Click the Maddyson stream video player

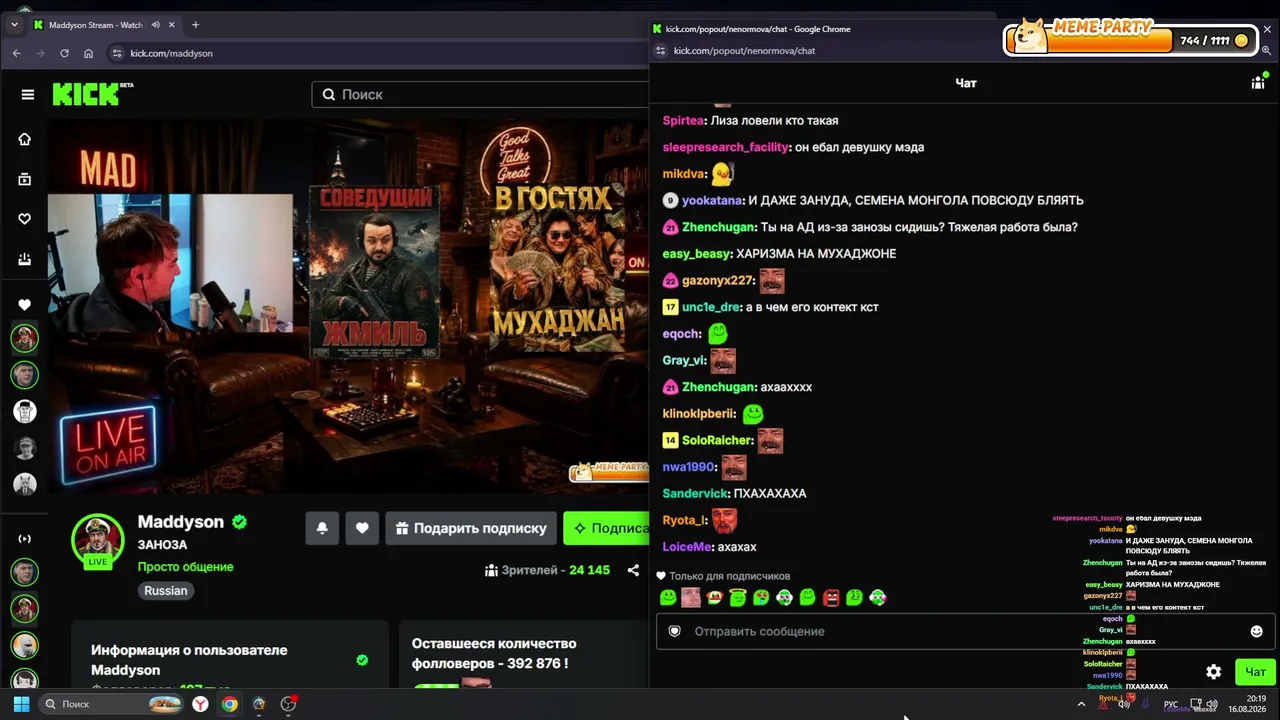pyautogui.click(x=349, y=306)
